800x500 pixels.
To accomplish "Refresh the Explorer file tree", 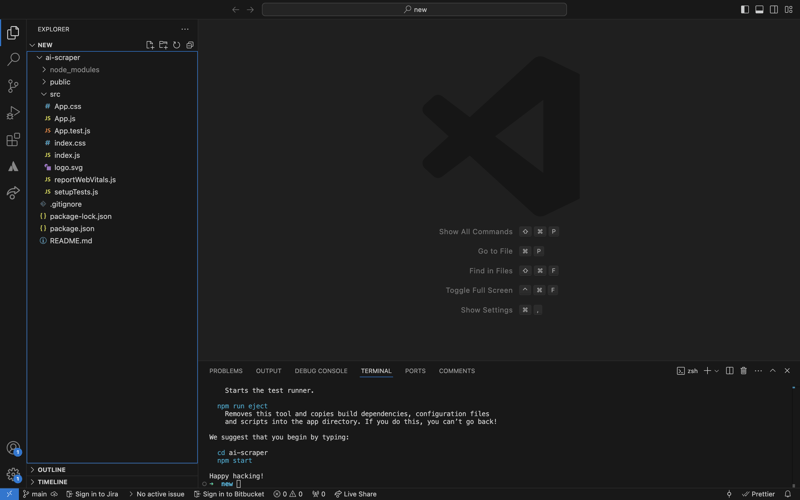I will [x=177, y=45].
